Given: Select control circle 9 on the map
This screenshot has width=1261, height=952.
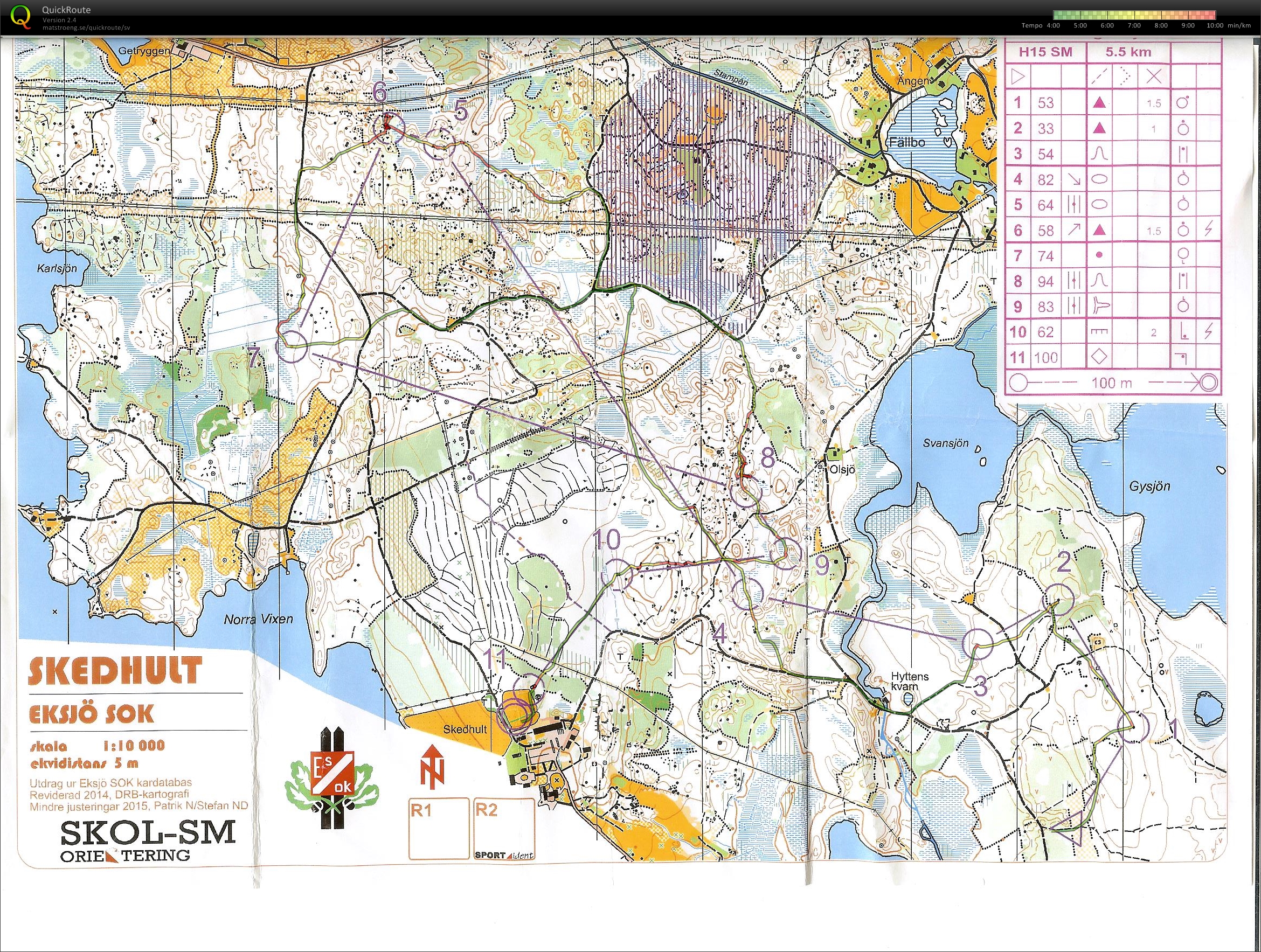Looking at the screenshot, I should coord(786,552).
